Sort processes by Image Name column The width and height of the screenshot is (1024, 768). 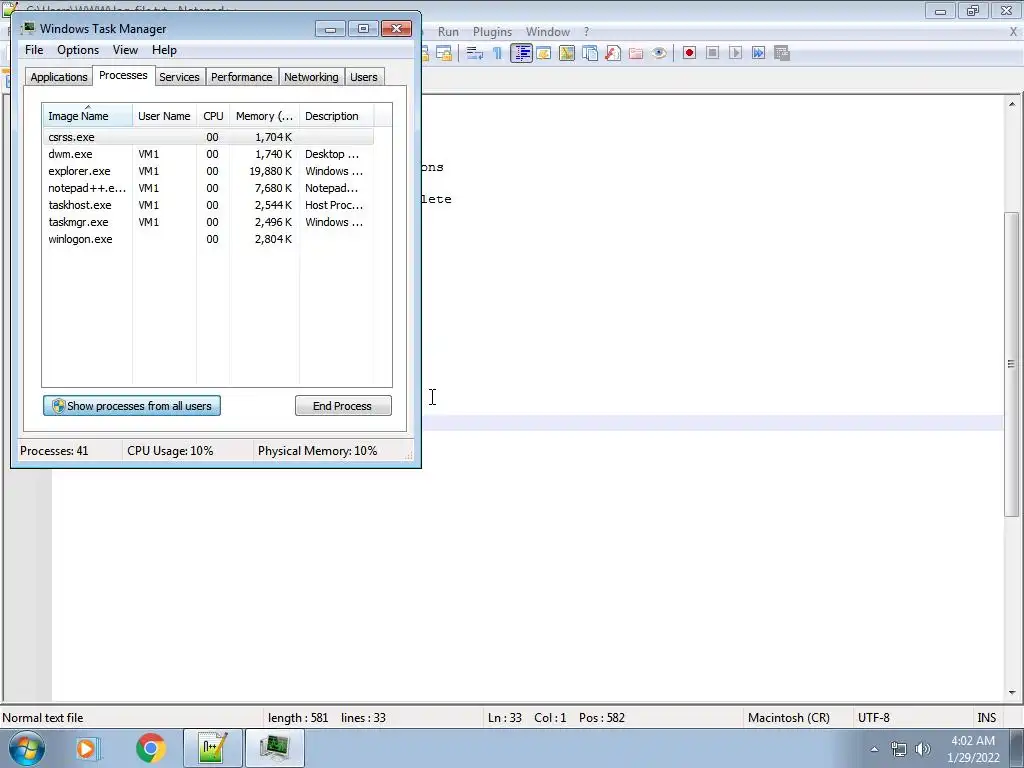[x=88, y=116]
